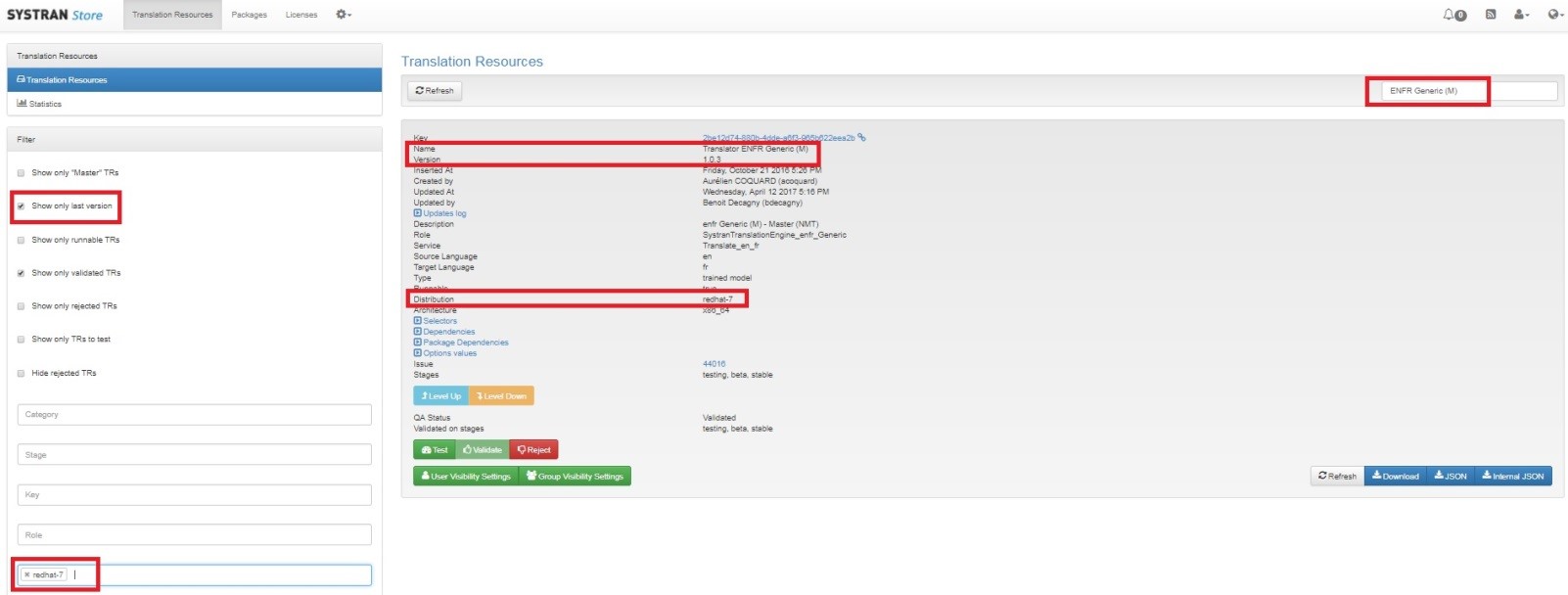The height and width of the screenshot is (595, 1568).
Task: Select the role SystranTranslationEngine_enfr_Generic
Action: (x=774, y=235)
